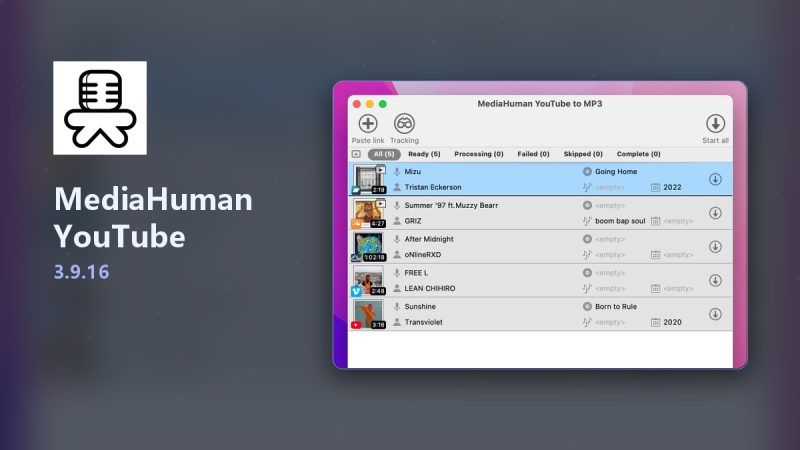Click the MediaHuman microphone logo

100,108
